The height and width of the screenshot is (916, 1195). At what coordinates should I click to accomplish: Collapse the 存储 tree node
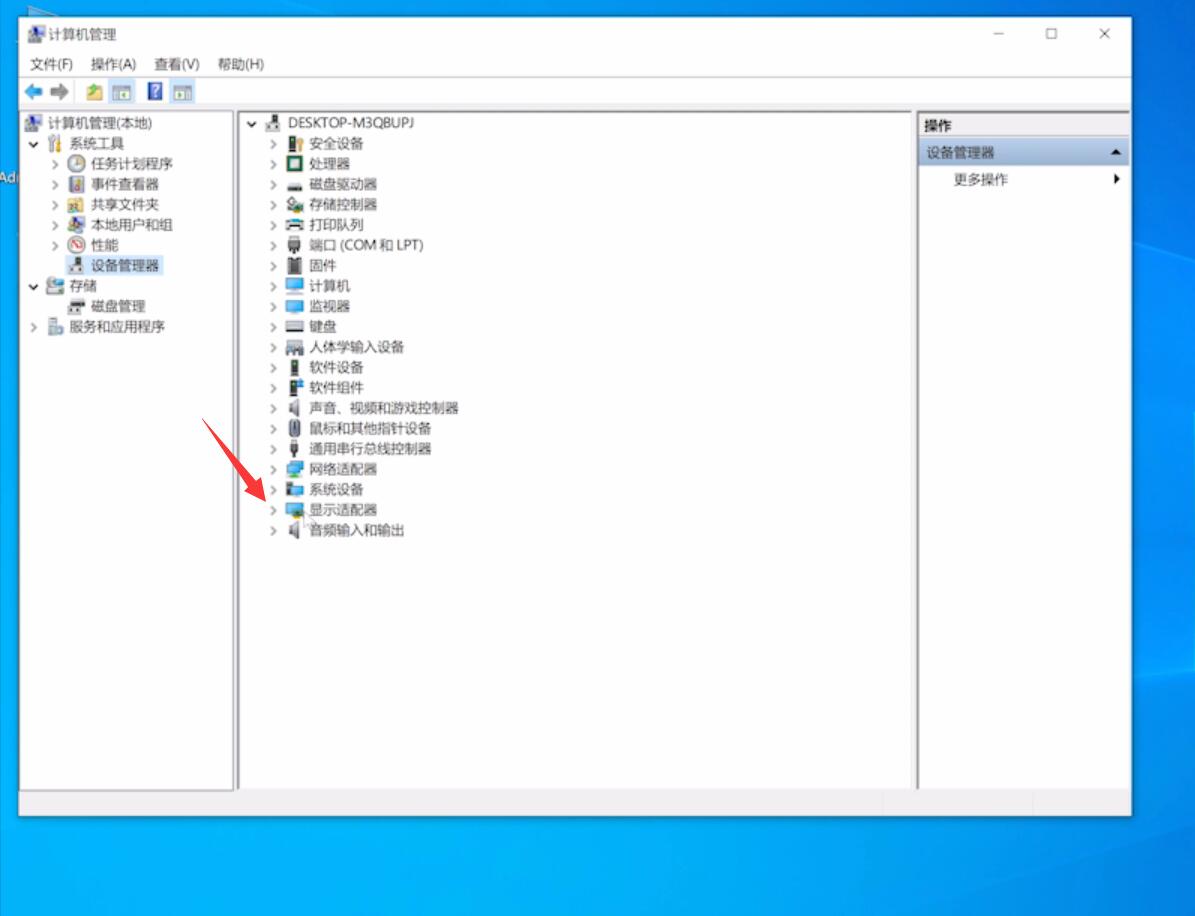click(x=34, y=287)
